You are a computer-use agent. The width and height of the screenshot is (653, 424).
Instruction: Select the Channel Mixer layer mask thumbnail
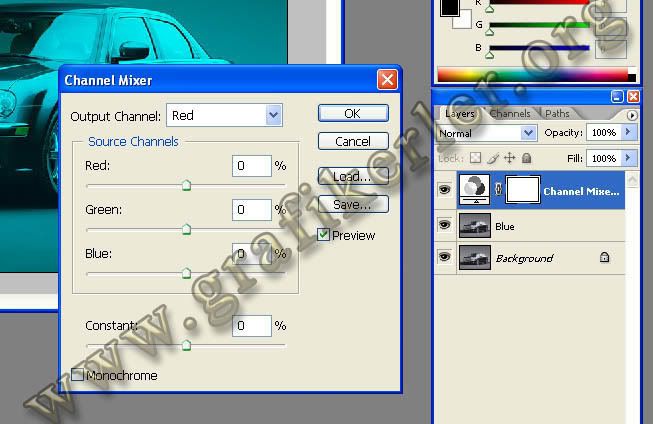click(526, 189)
